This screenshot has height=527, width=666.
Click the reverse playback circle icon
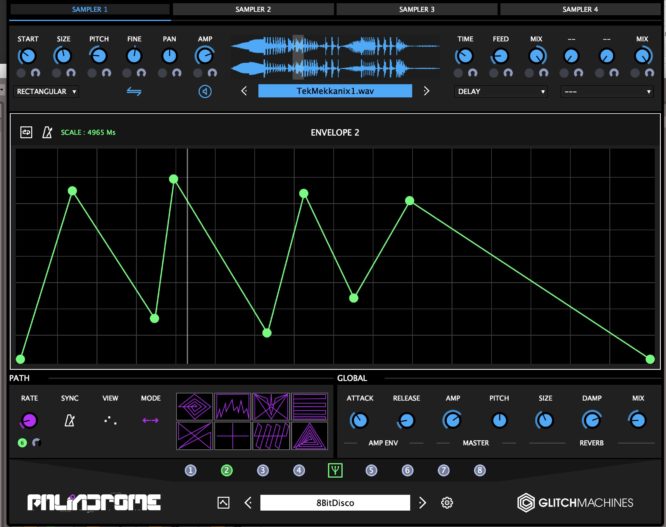tap(205, 91)
